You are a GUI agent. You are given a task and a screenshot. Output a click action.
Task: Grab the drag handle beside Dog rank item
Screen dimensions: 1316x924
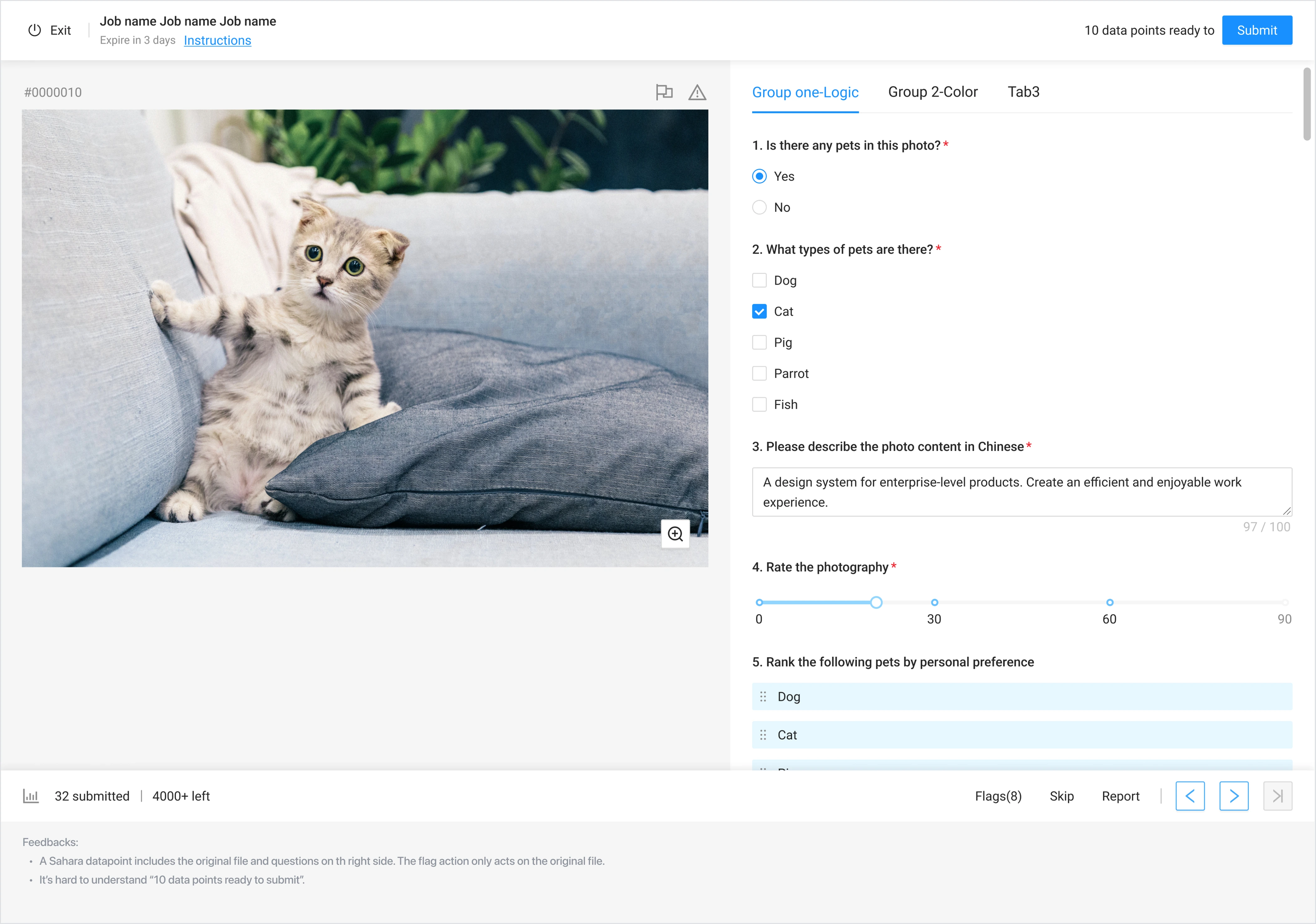tap(763, 697)
